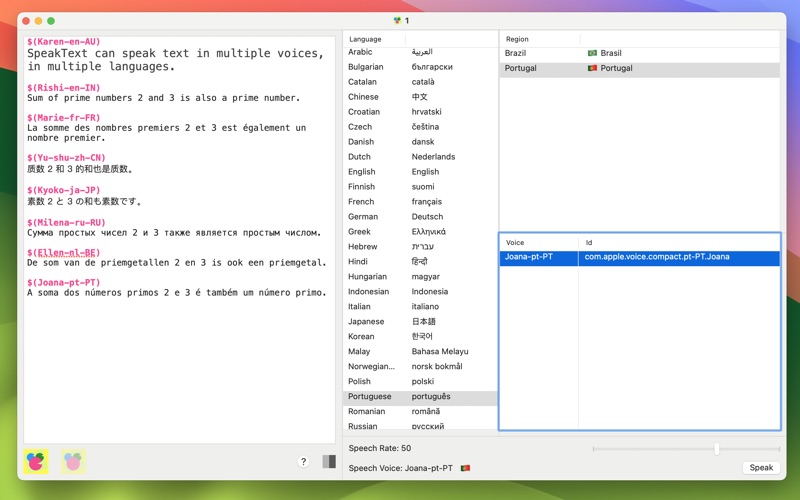800x500 pixels.
Task: Click the $(Marie-fr-FR) voice tag
Action: tap(64, 118)
